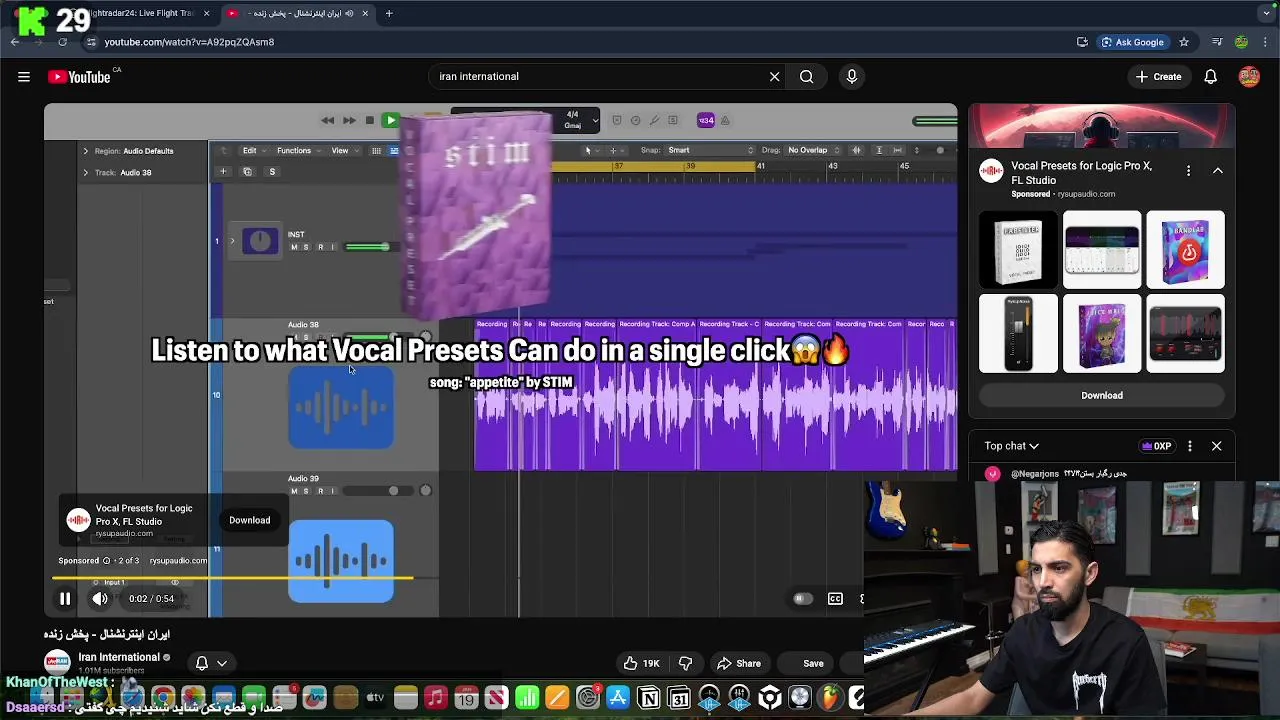The image size is (1280, 720).
Task: Open the chat panel three-dot menu
Action: click(1189, 446)
